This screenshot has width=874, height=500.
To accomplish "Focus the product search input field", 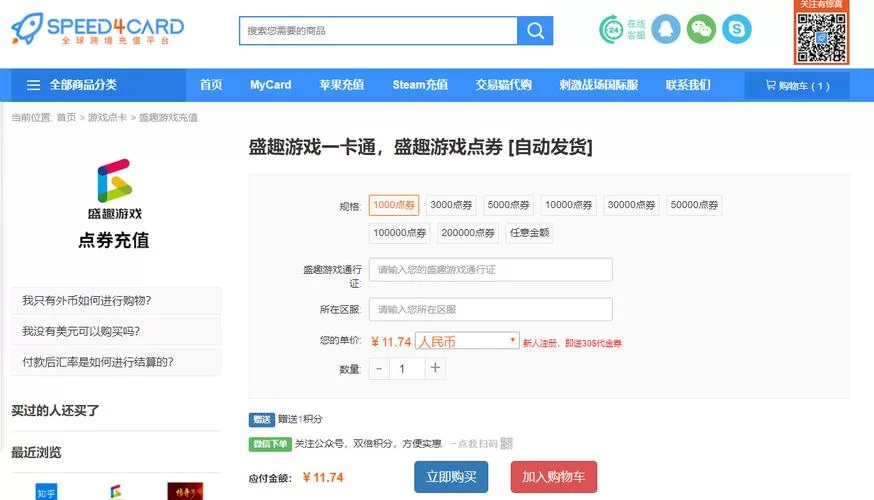I will click(378, 31).
